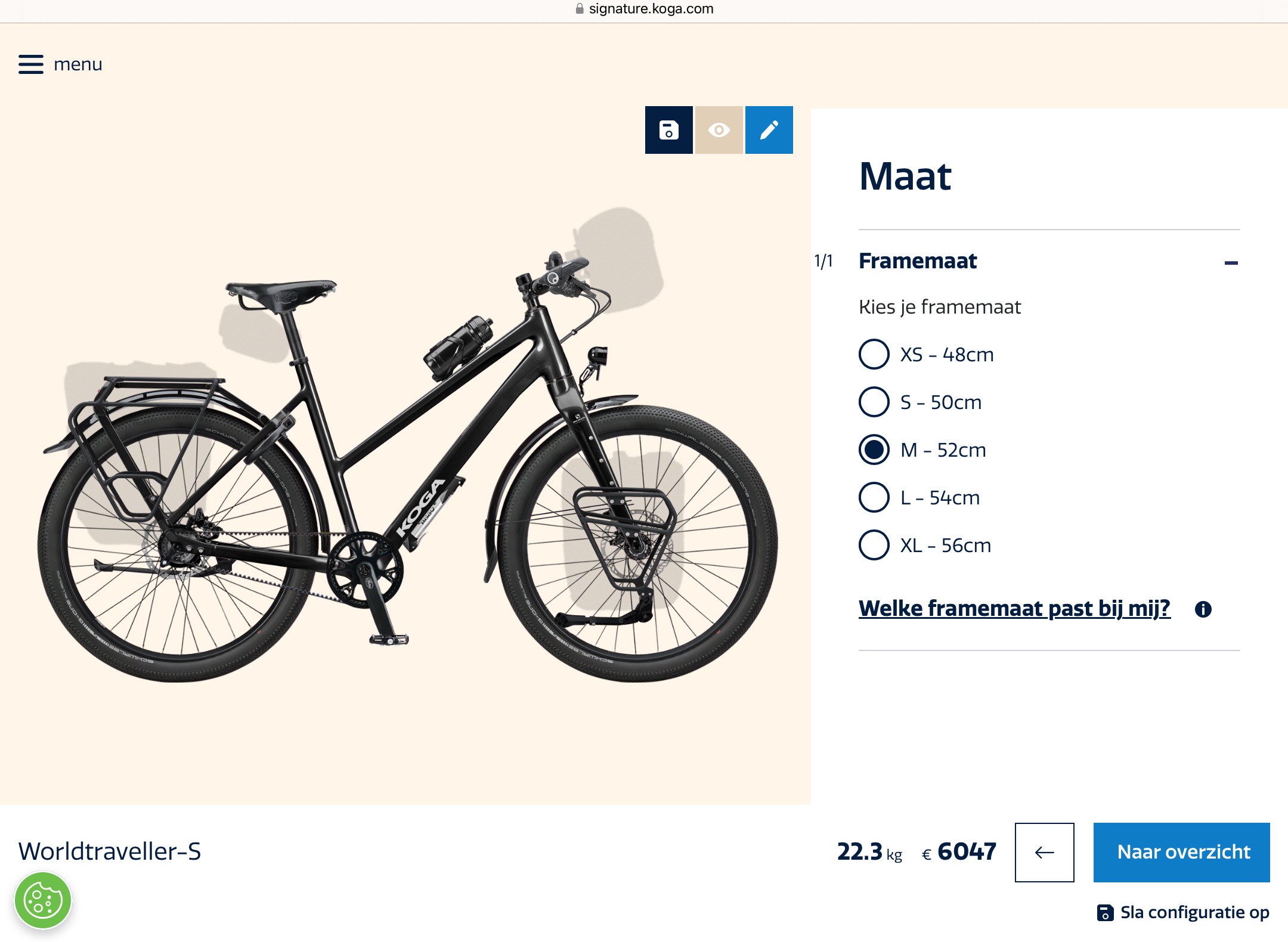Viewport: 1288px width, 942px height.
Task: Click the hamburger menu icon
Action: tap(31, 64)
